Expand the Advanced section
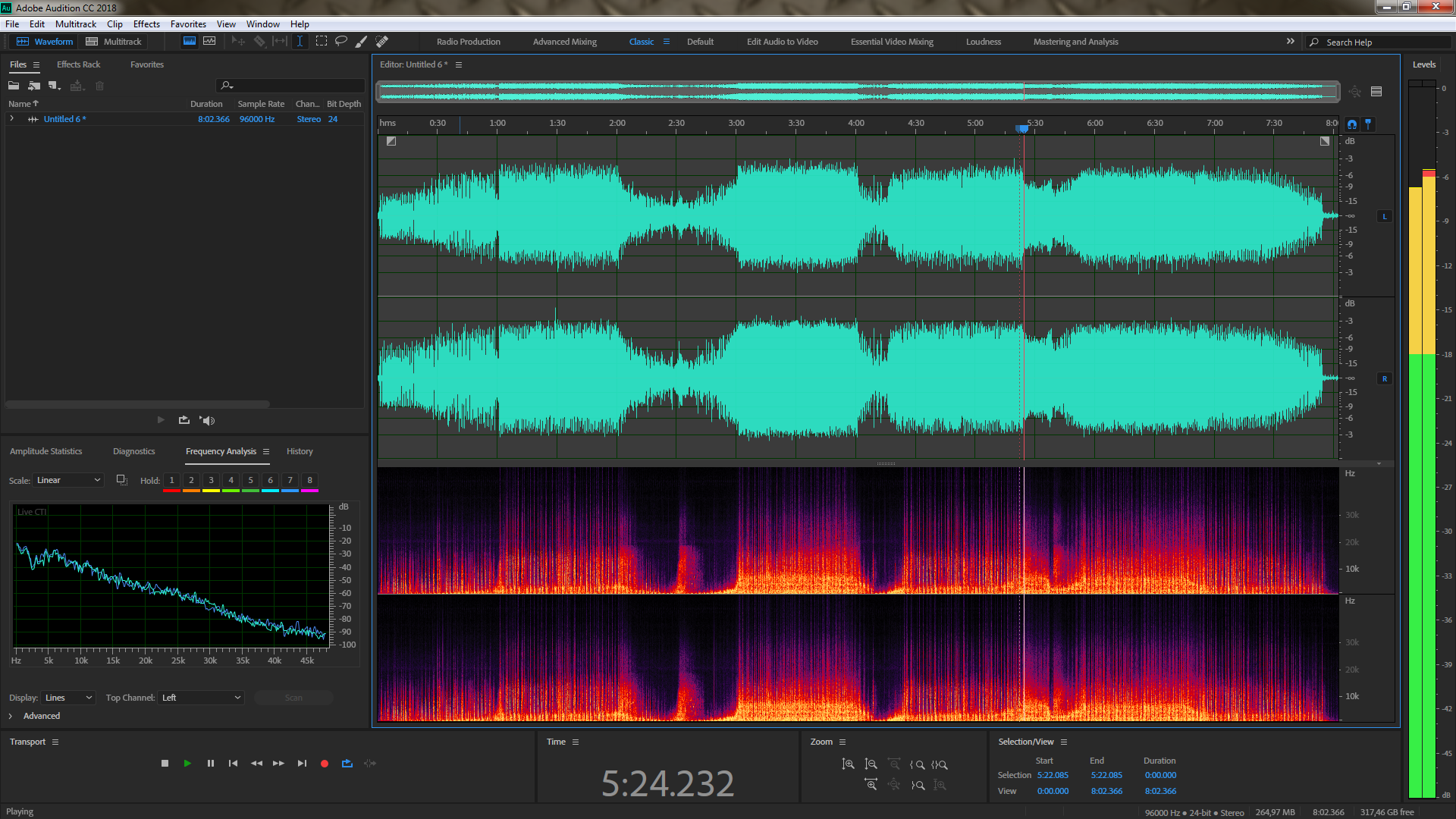Viewport: 1456px width, 819px height. (x=11, y=717)
